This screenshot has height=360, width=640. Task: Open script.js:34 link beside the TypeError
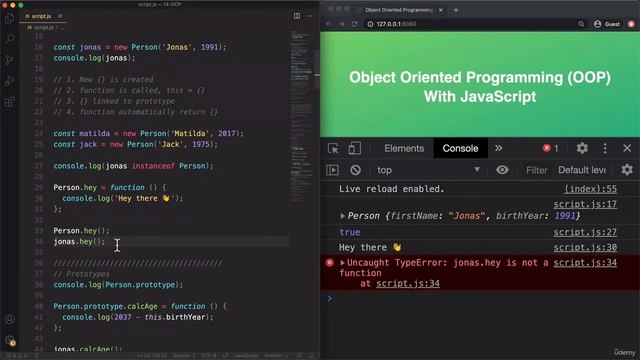(585, 263)
